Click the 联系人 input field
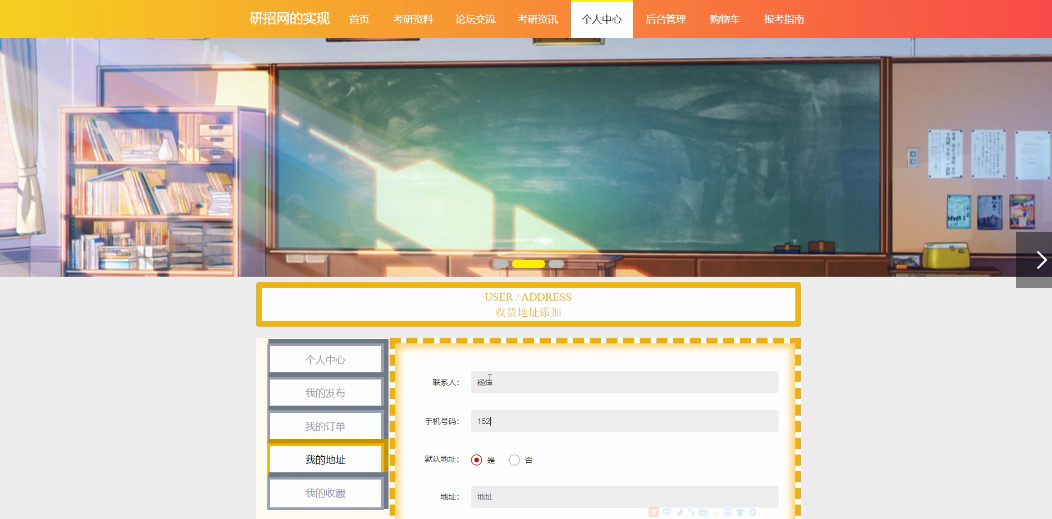 click(625, 382)
